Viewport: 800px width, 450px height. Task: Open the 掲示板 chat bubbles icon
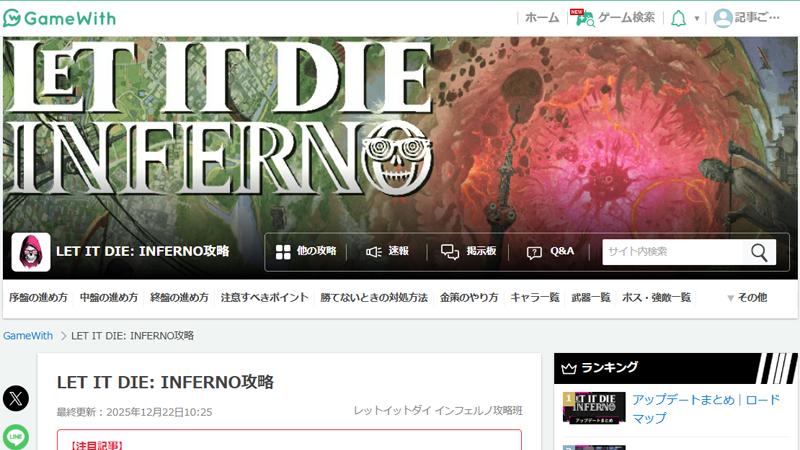(x=450, y=252)
